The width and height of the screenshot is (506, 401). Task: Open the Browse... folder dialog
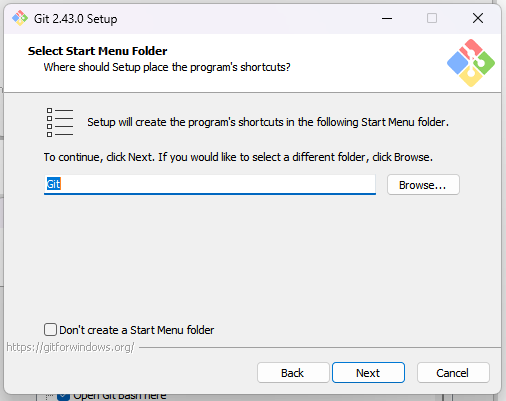tap(423, 185)
